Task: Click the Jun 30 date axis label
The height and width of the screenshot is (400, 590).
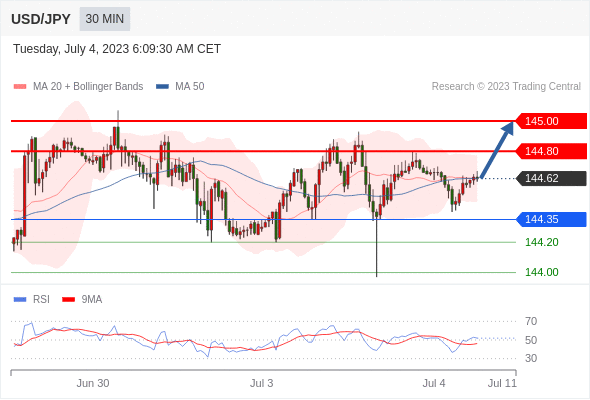Action: [93, 383]
